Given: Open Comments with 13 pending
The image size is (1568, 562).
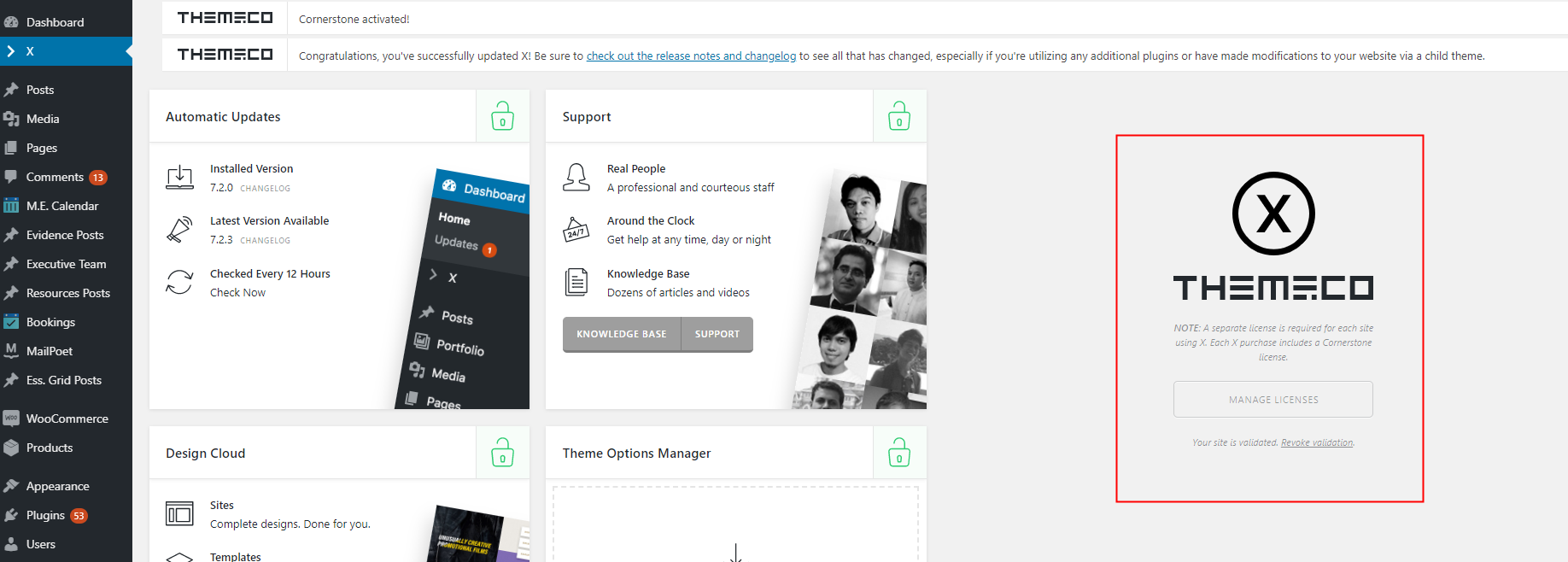Looking at the screenshot, I should pos(66,177).
